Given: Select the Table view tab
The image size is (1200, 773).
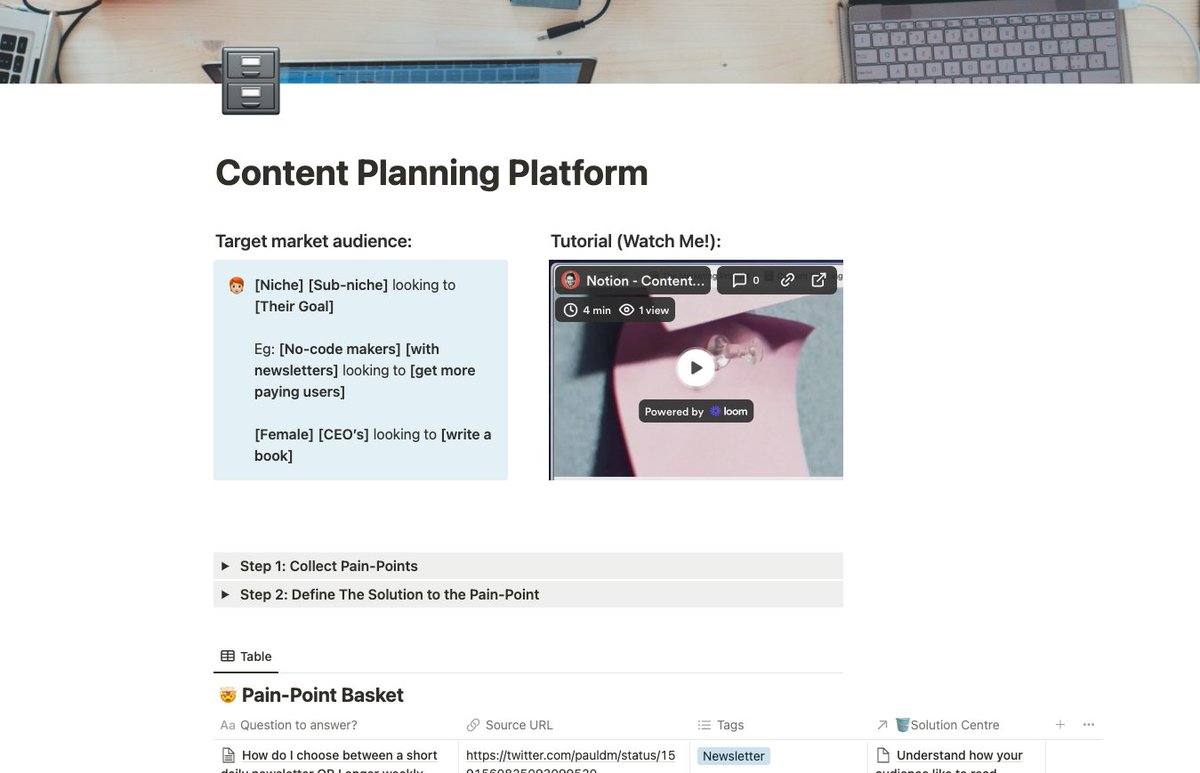Looking at the screenshot, I should [x=246, y=656].
